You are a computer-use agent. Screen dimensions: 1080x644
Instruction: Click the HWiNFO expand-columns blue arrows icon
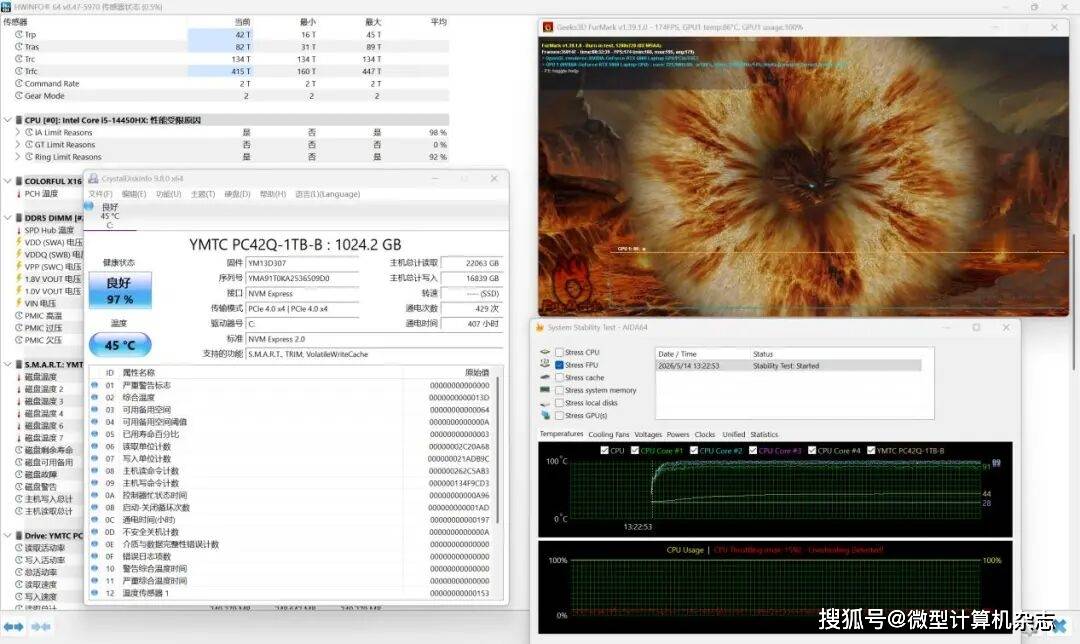(x=13, y=627)
